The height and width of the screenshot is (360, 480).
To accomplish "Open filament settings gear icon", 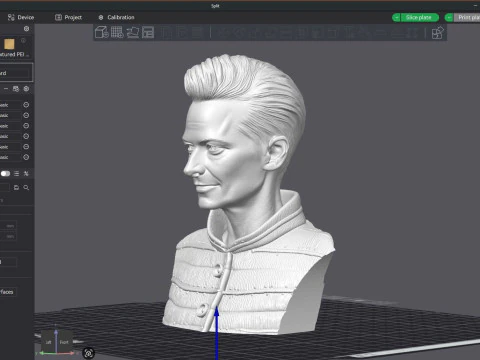I will pyautogui.click(x=26, y=89).
